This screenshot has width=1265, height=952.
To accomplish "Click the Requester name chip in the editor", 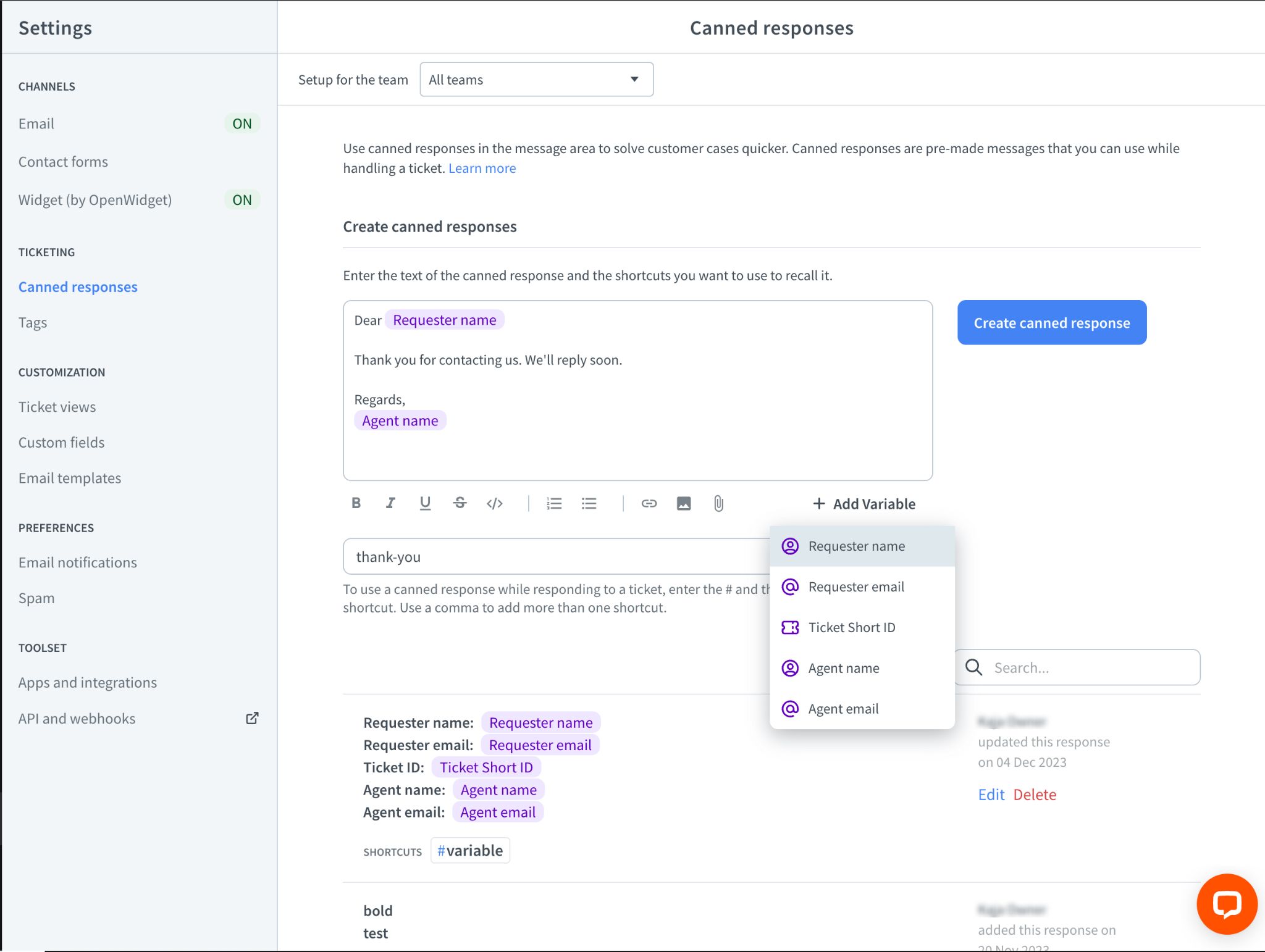I will tap(445, 320).
